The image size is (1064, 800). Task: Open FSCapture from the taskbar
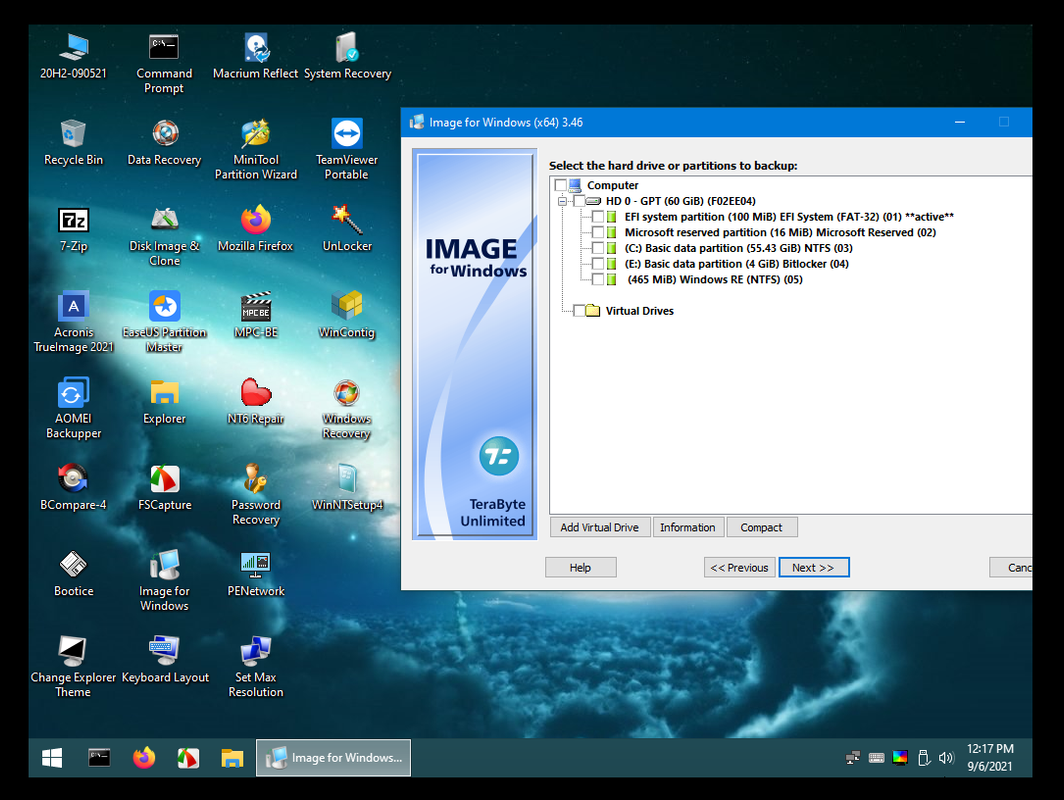pos(188,757)
